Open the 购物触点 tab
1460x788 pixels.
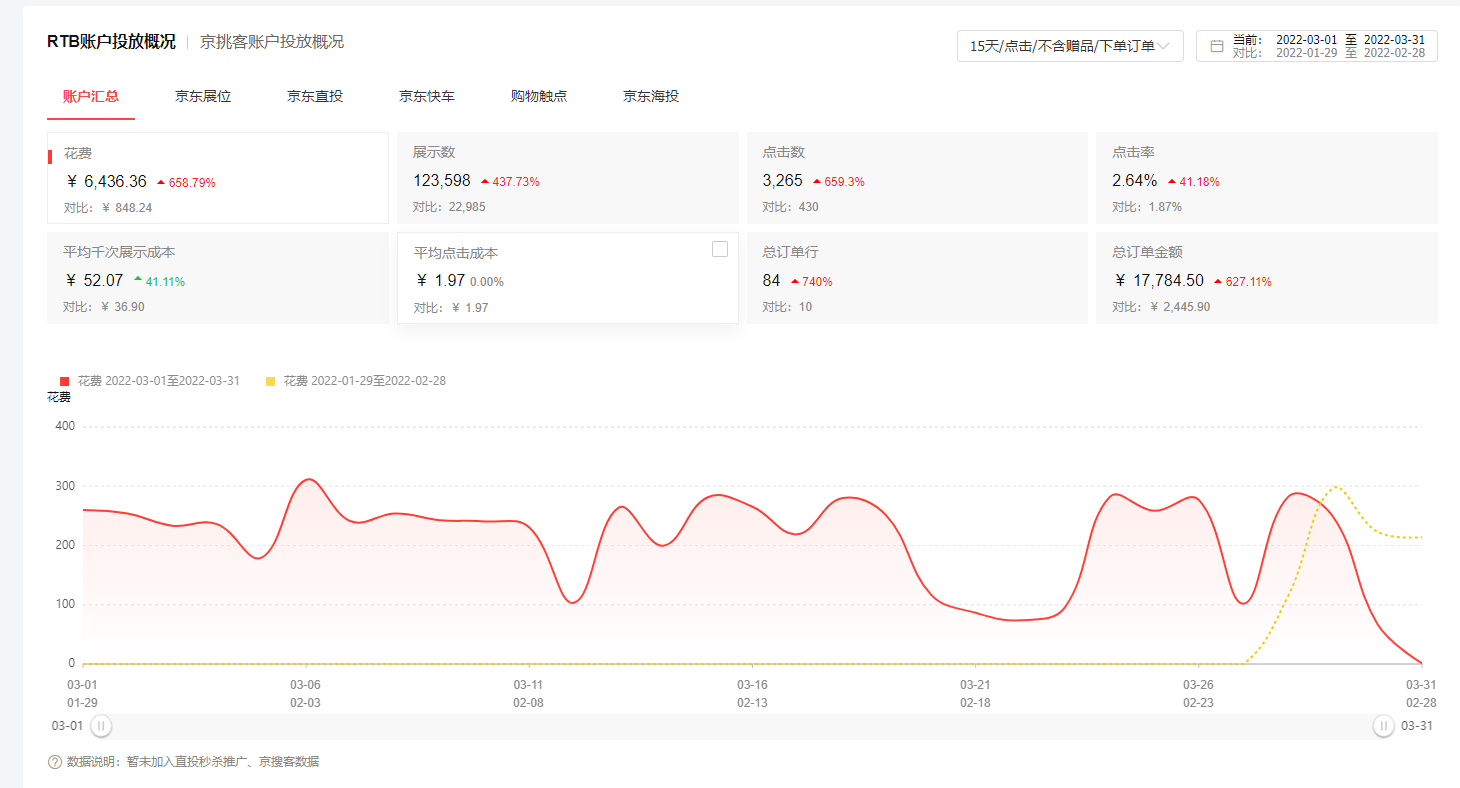click(x=539, y=96)
